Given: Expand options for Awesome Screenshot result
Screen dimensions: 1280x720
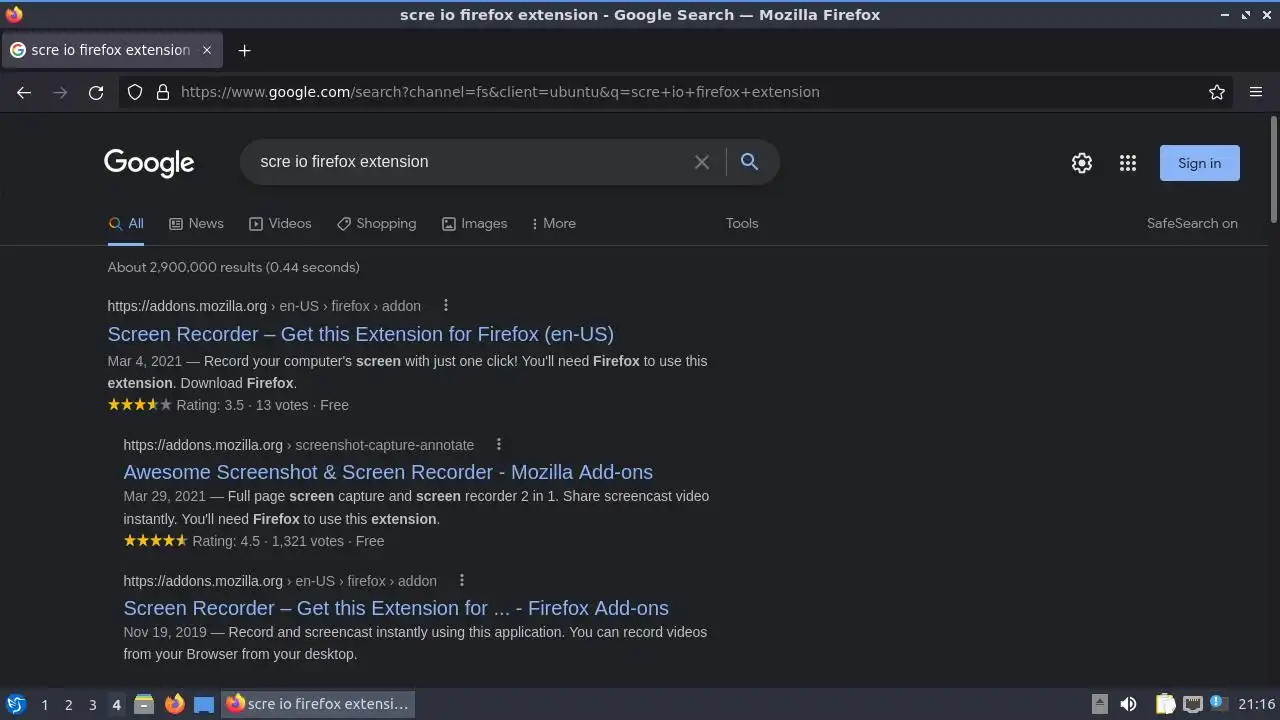Looking at the screenshot, I should 499,444.
